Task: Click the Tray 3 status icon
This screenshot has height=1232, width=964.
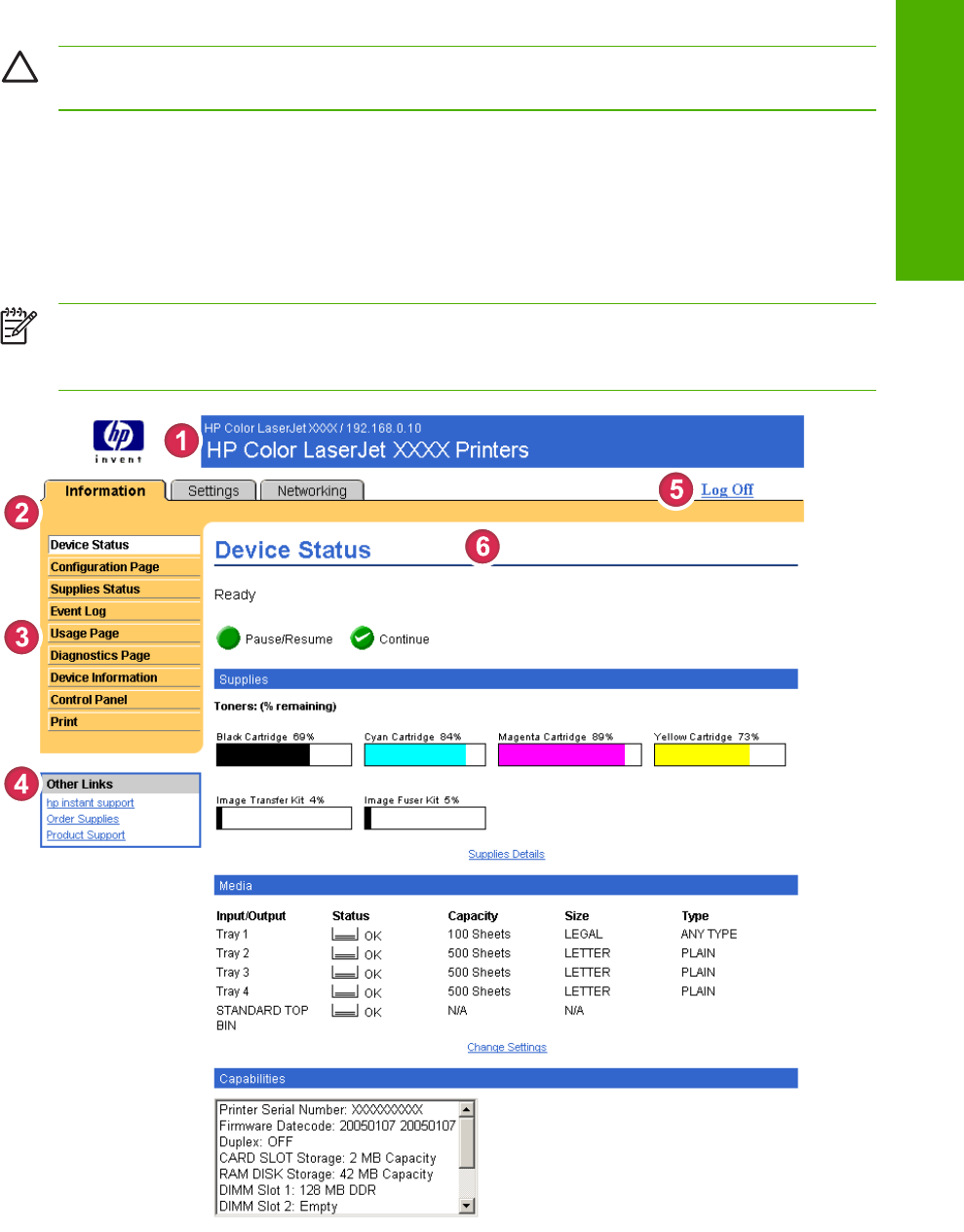Action: point(344,973)
